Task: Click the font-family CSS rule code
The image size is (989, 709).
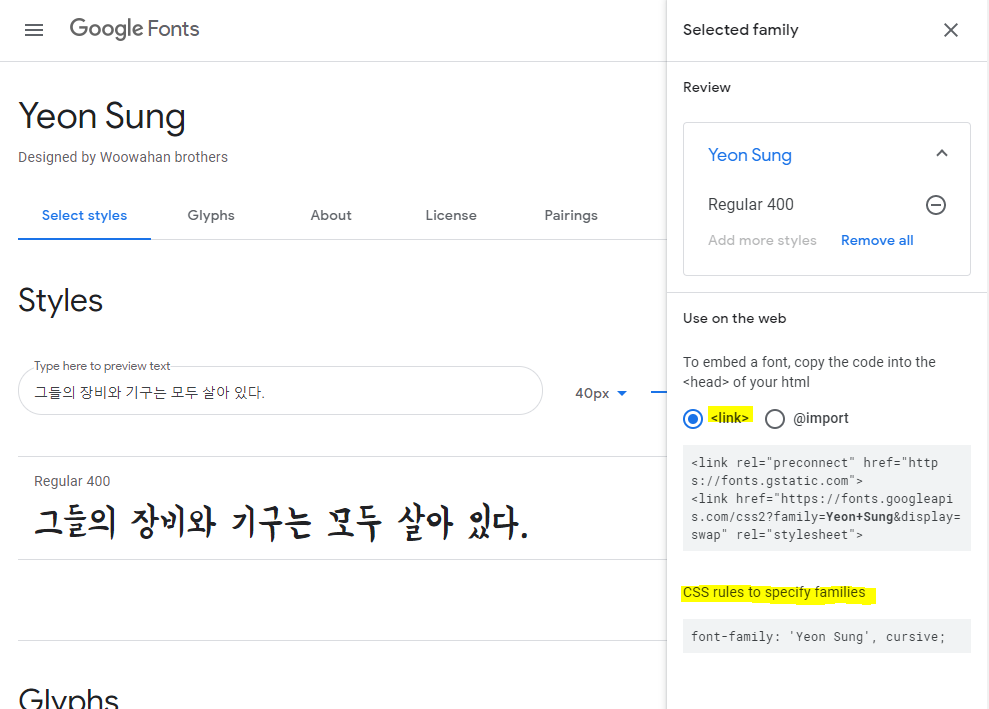Action: 826,636
